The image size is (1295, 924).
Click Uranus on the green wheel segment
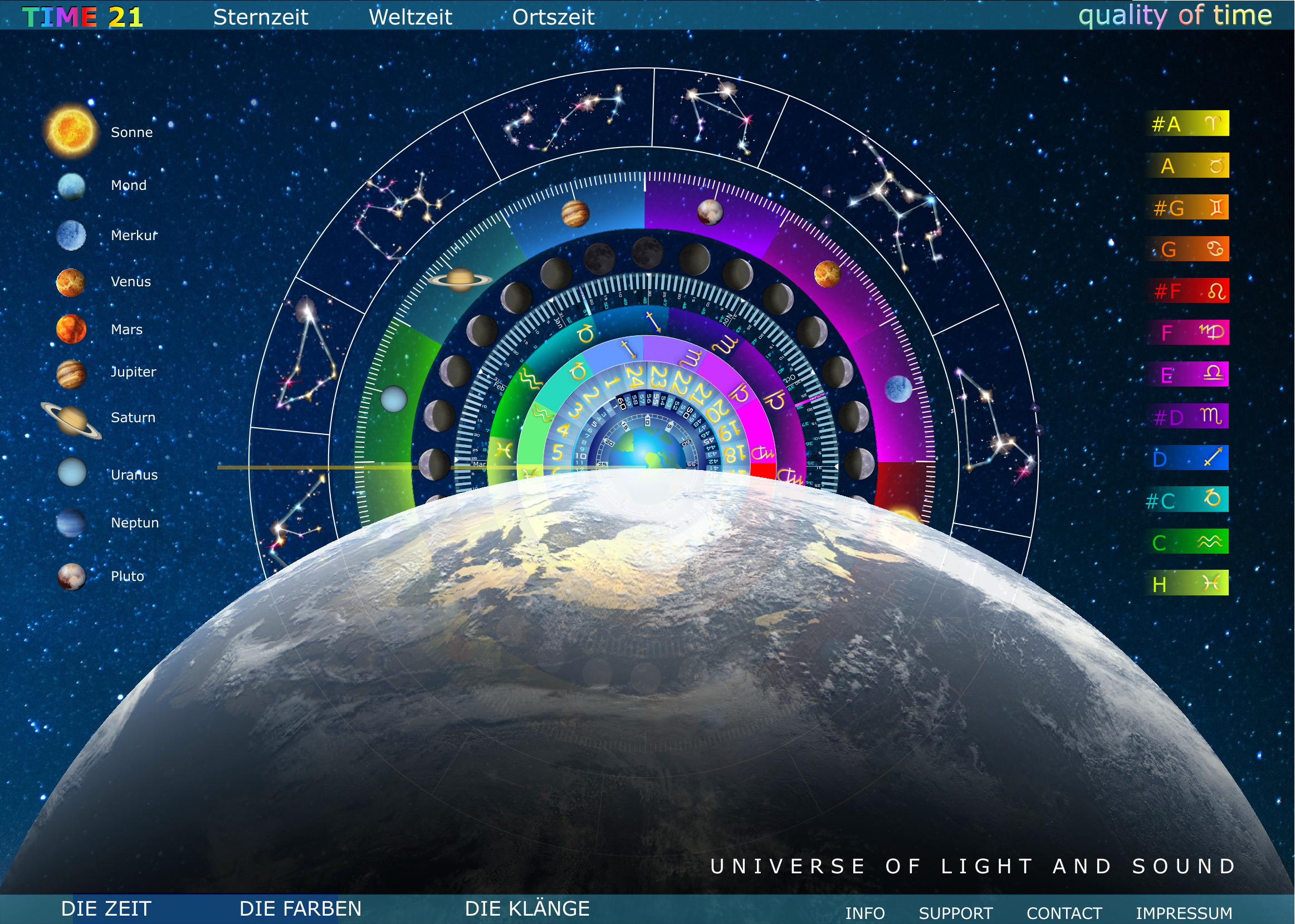(x=394, y=398)
